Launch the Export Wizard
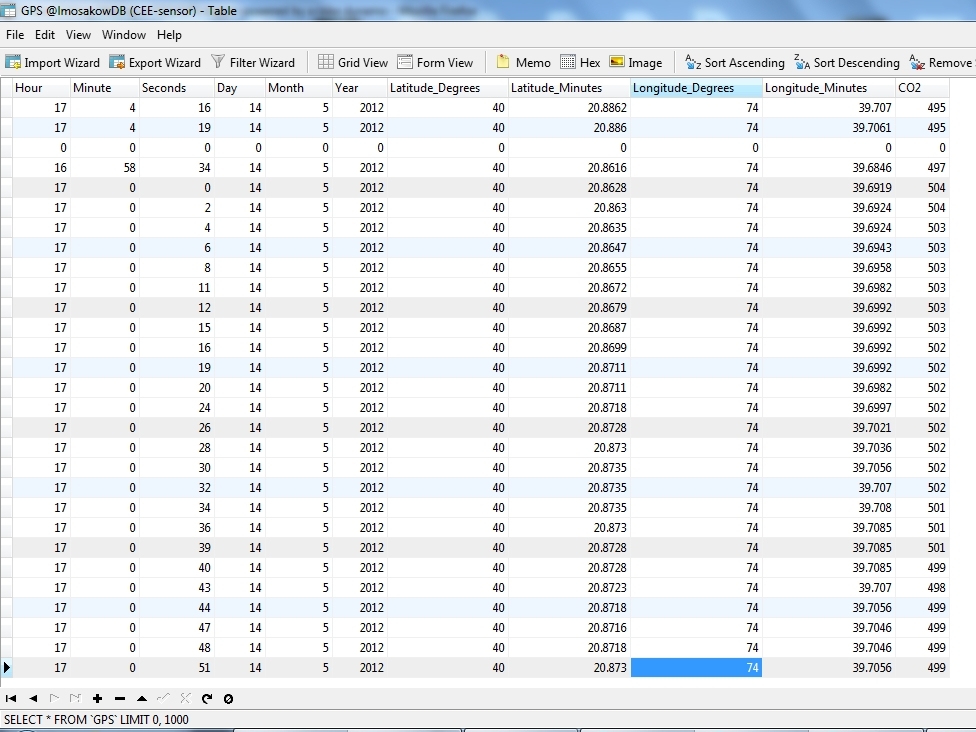Viewport: 976px width, 732px height. 155,62
